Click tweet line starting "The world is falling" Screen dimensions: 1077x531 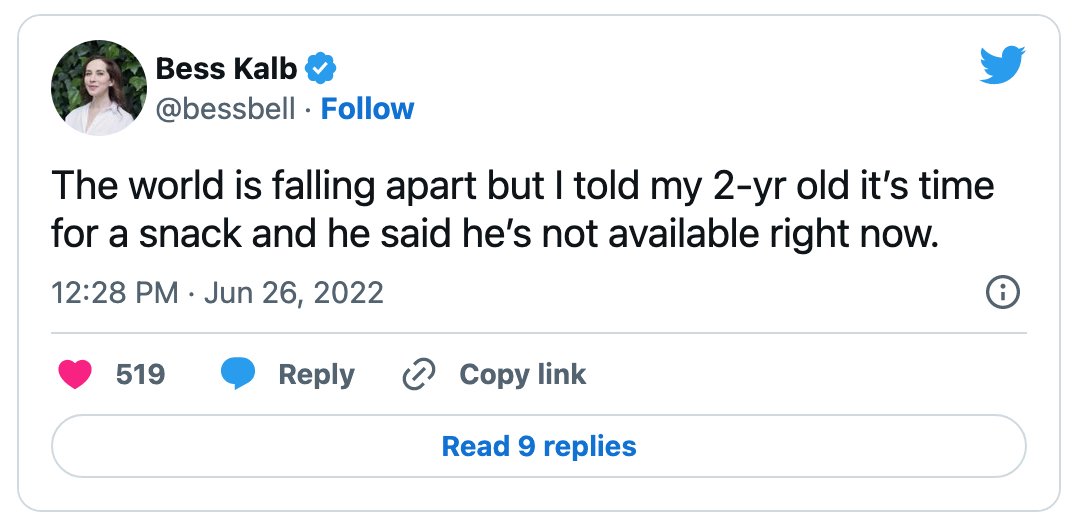pyautogui.click(x=523, y=186)
